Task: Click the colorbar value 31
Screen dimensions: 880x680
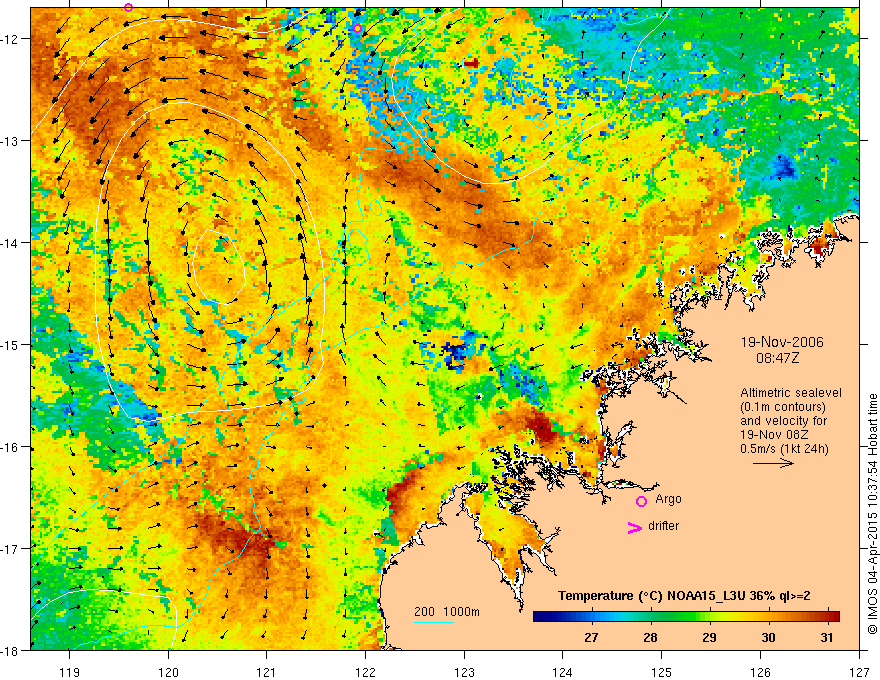Action: [826, 637]
